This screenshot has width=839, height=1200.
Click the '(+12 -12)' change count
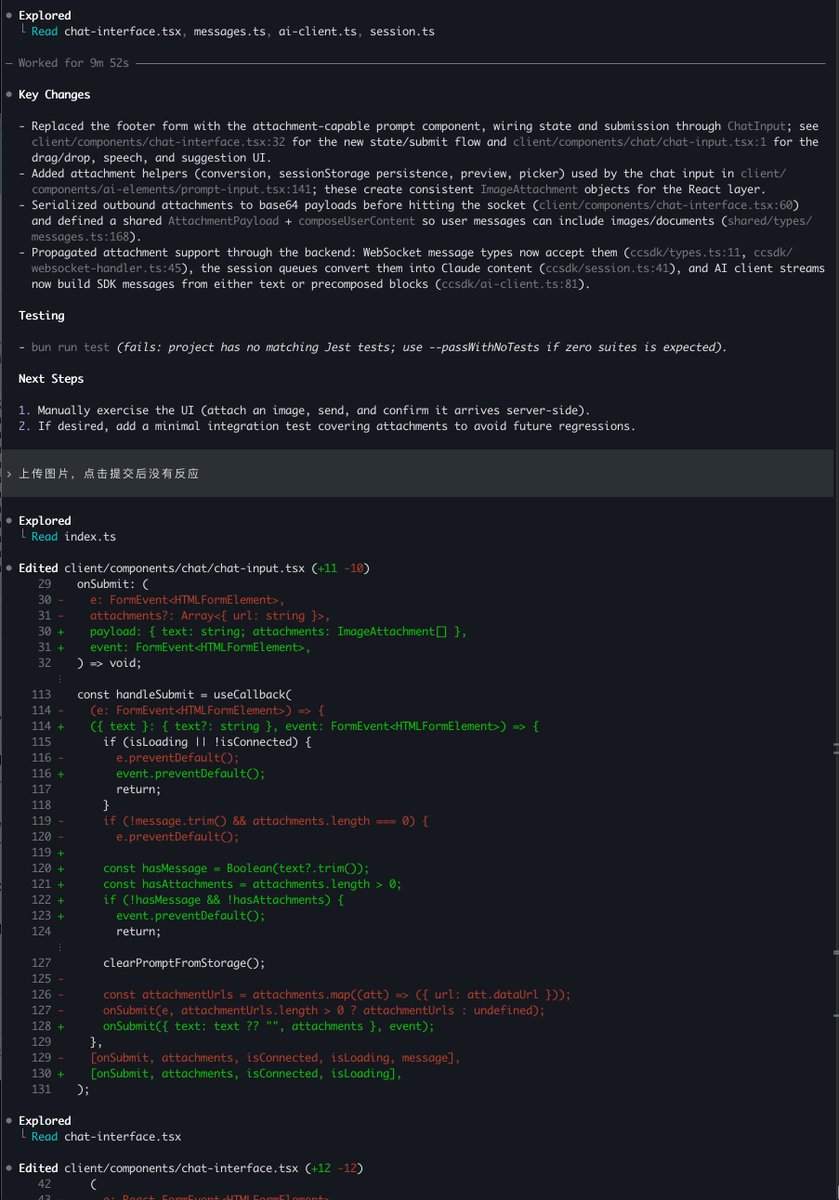pos(336,1168)
